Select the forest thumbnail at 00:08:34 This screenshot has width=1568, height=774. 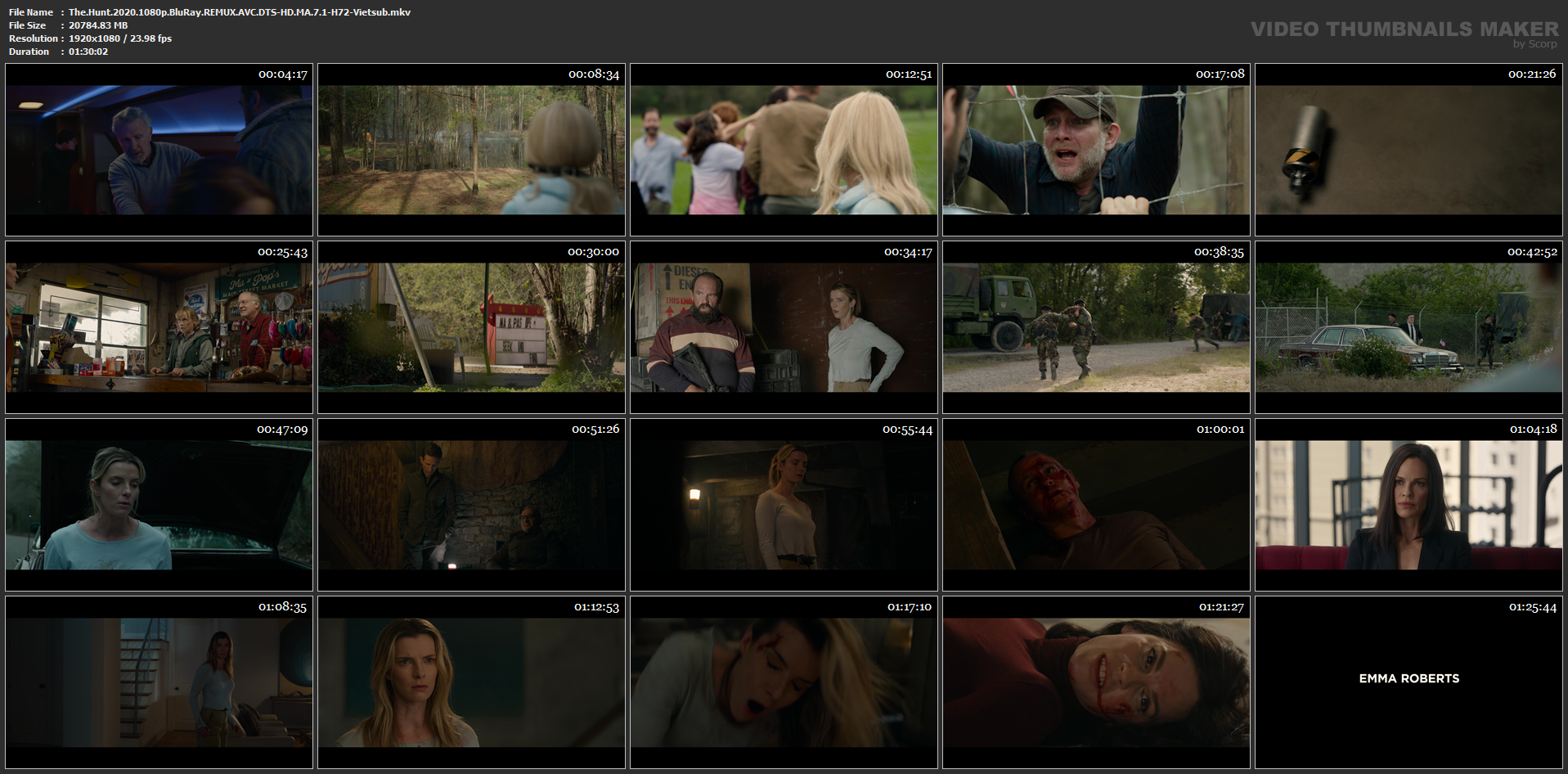[x=471, y=150]
